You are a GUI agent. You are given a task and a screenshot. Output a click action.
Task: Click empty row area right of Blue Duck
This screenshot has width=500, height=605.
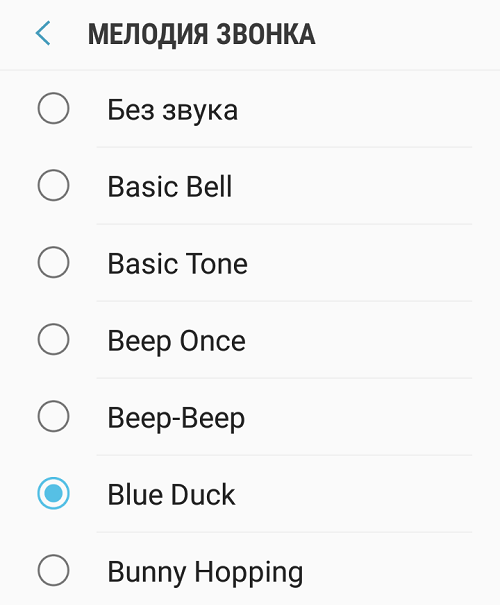pyautogui.click(x=353, y=494)
